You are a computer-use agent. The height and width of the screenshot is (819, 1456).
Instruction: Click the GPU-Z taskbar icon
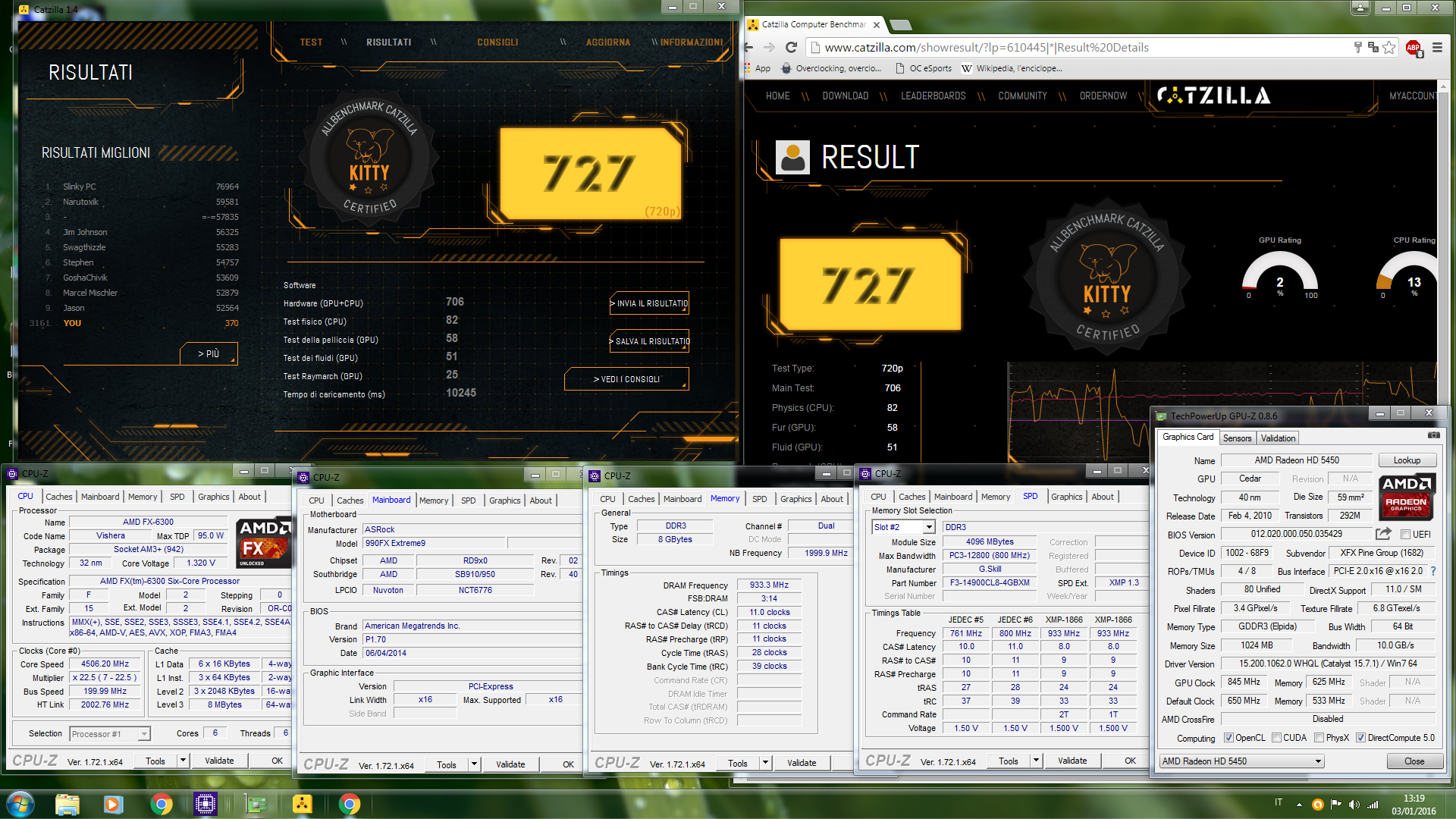256,804
